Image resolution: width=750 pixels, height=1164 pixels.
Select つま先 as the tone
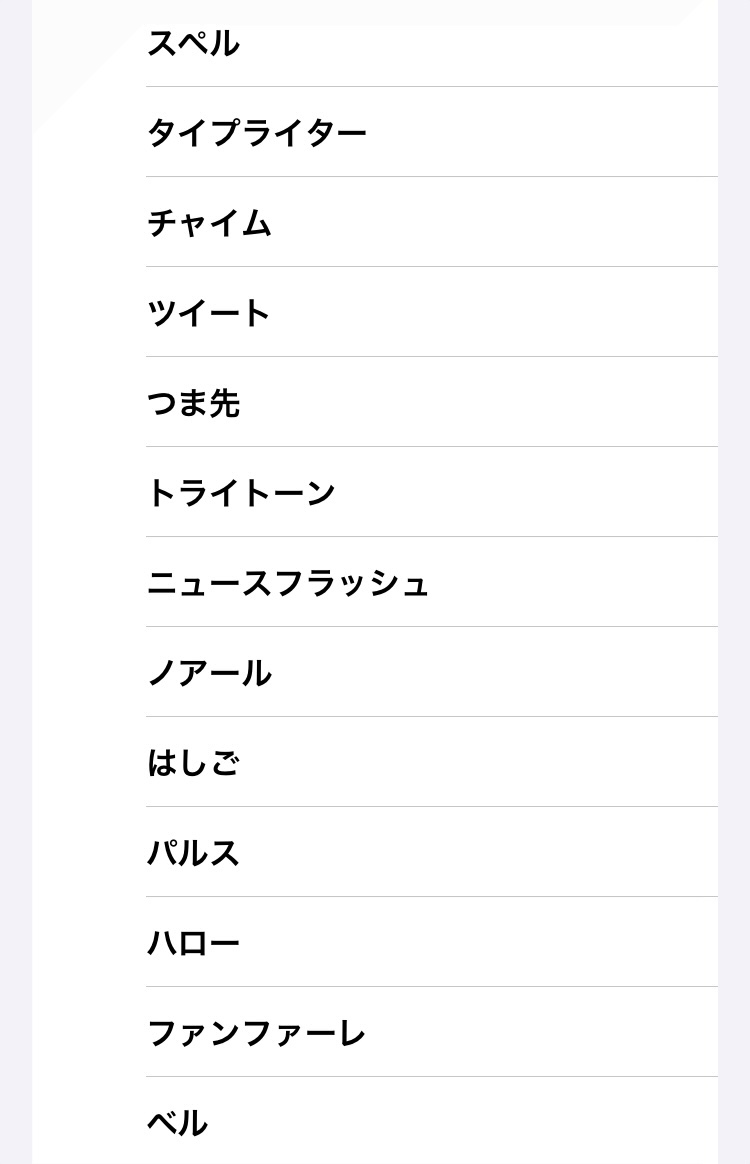point(193,403)
